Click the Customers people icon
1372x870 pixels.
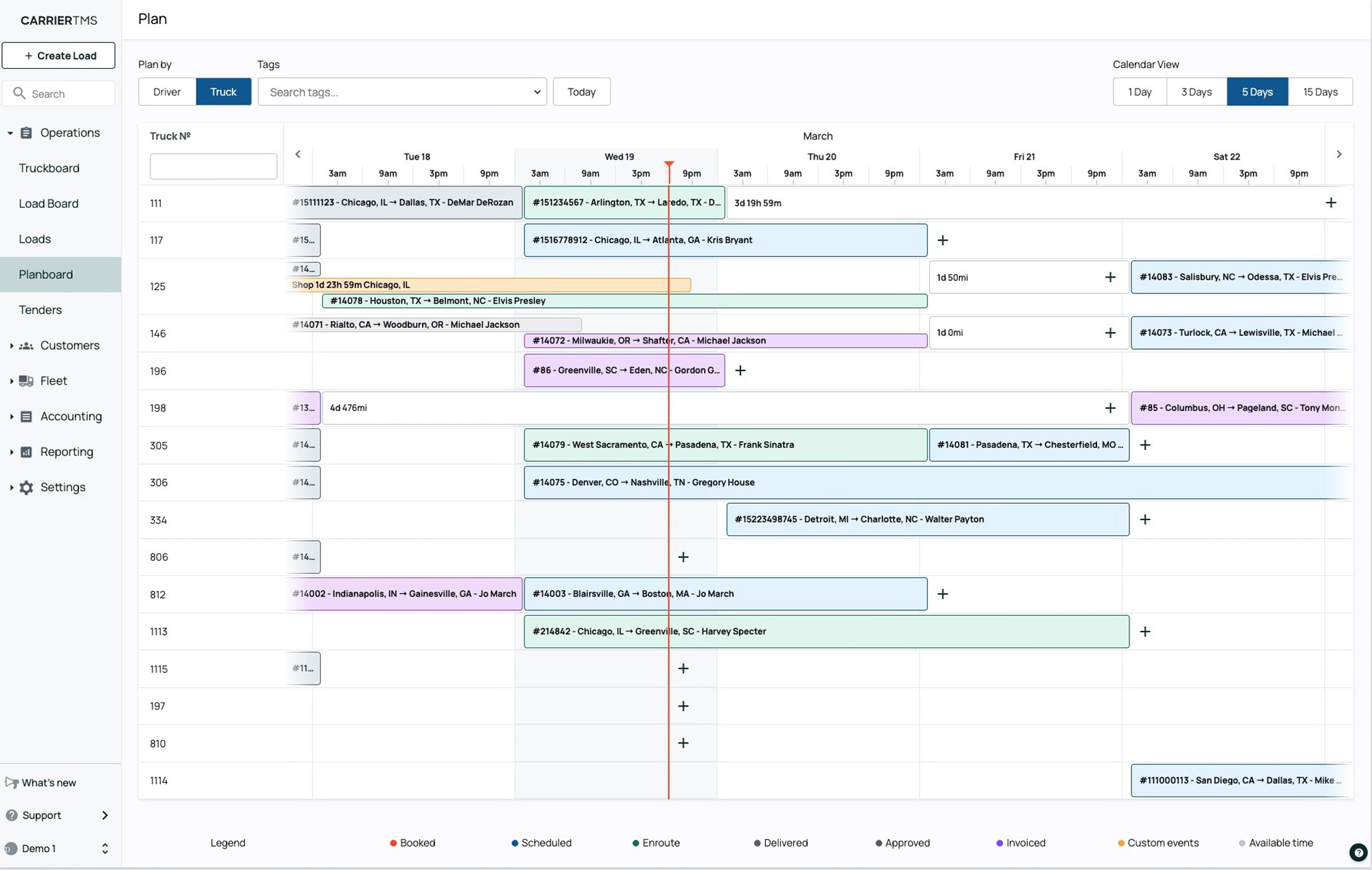(26, 346)
